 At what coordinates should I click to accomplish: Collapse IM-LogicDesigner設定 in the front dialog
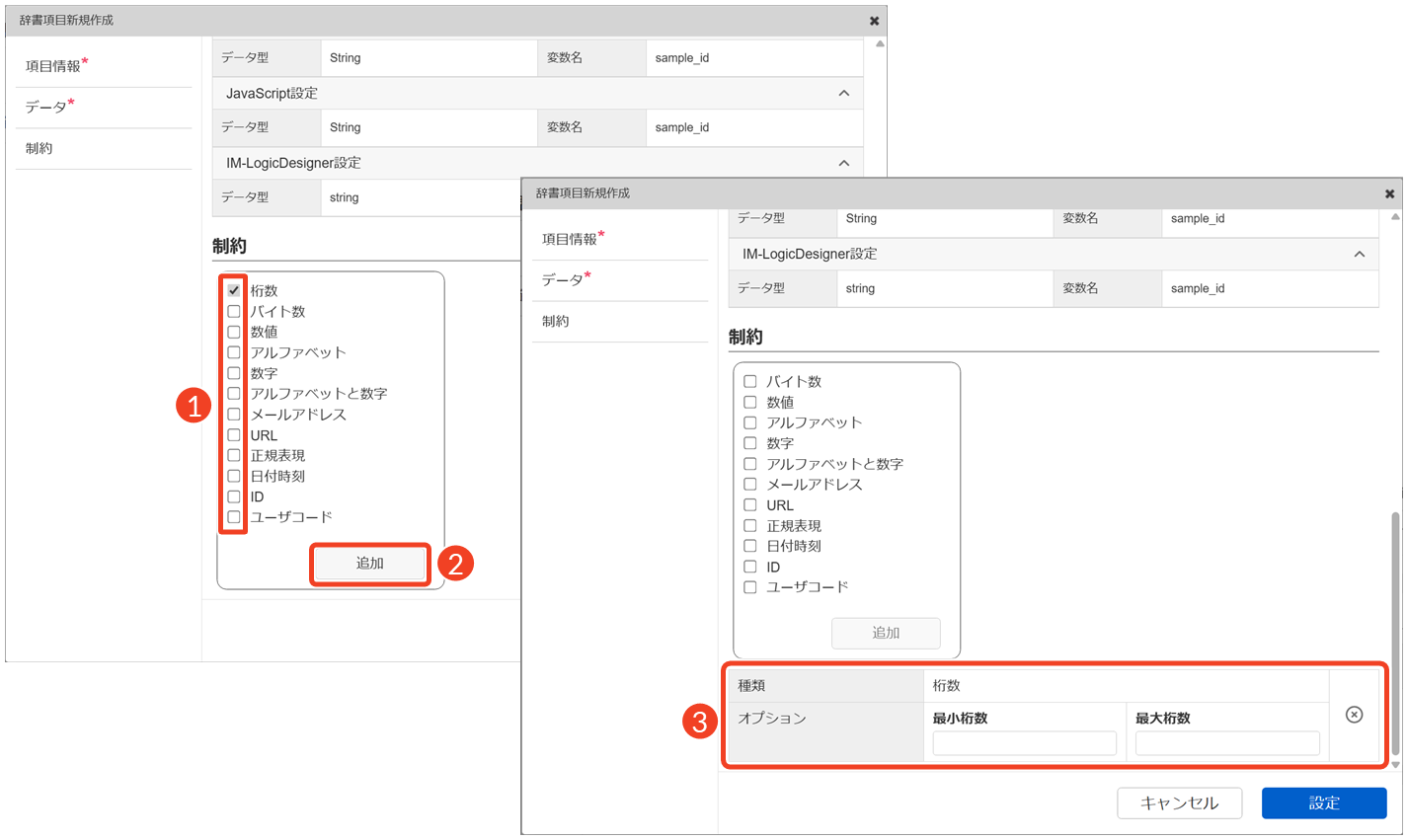point(1359,255)
